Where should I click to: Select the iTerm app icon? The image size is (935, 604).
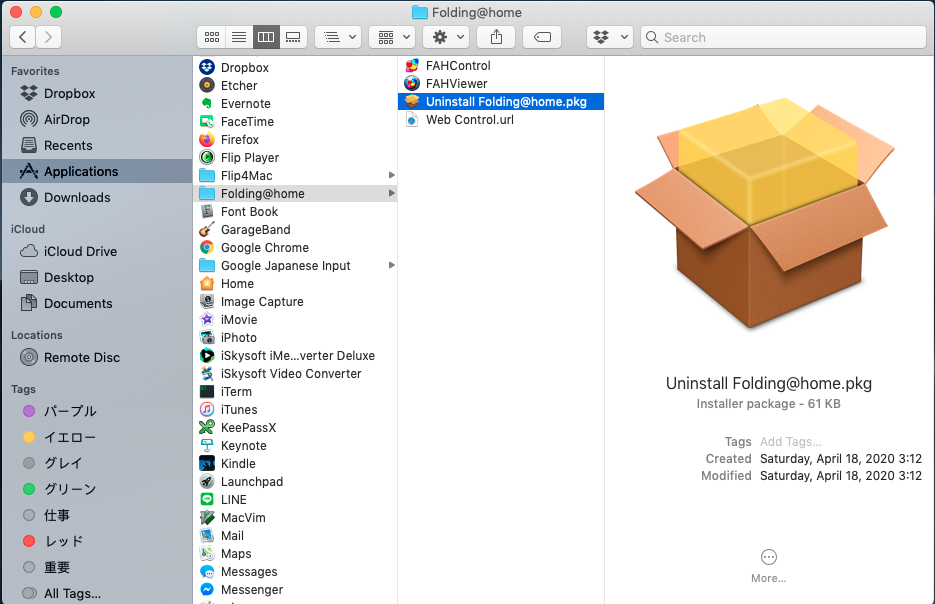pyautogui.click(x=207, y=392)
